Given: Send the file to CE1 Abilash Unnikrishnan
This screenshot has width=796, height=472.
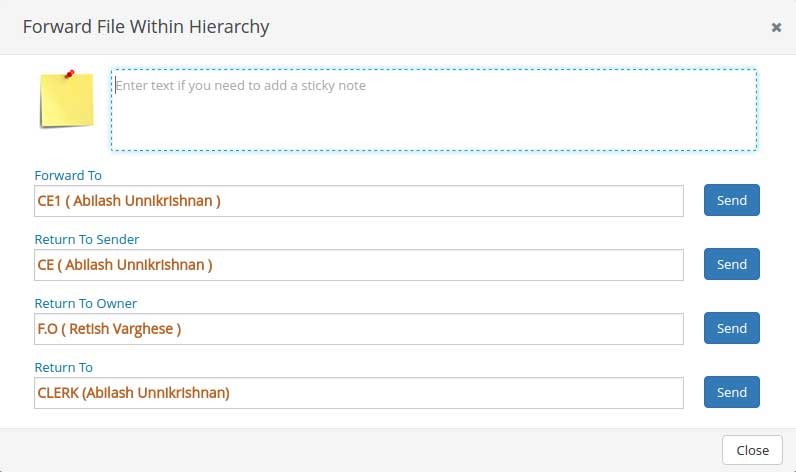Looking at the screenshot, I should click(x=731, y=200).
